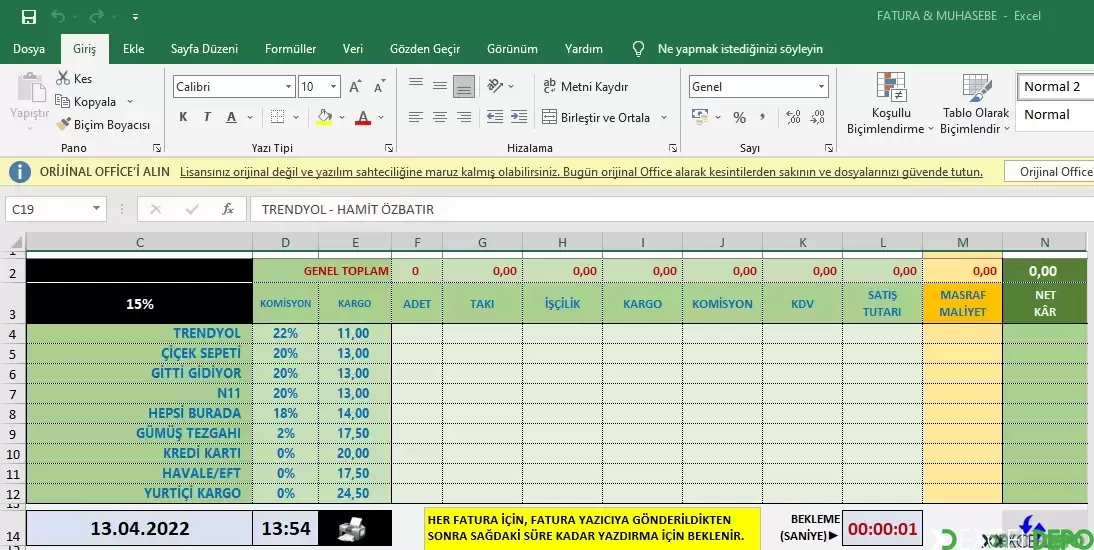This screenshot has height=550, width=1094.
Task: Toggle italic formatting T
Action: (x=207, y=117)
